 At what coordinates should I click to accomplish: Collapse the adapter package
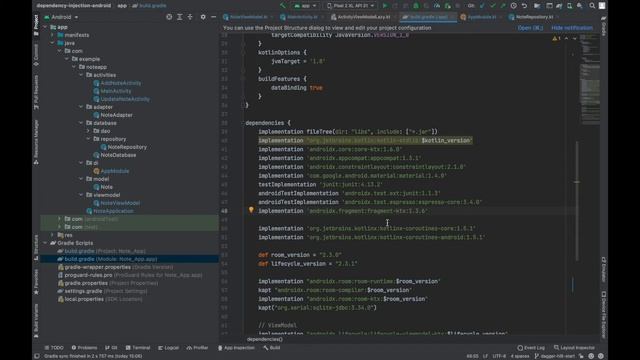(x=81, y=107)
